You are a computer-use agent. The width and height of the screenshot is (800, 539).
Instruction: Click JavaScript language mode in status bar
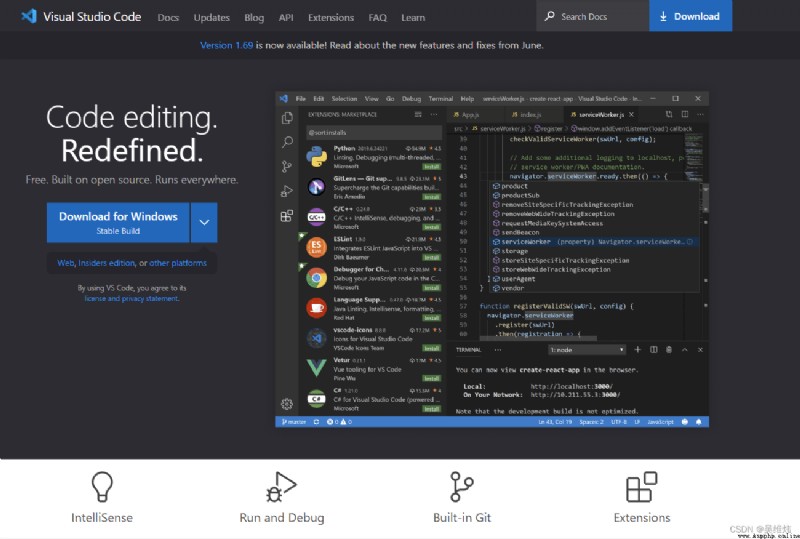click(x=661, y=422)
